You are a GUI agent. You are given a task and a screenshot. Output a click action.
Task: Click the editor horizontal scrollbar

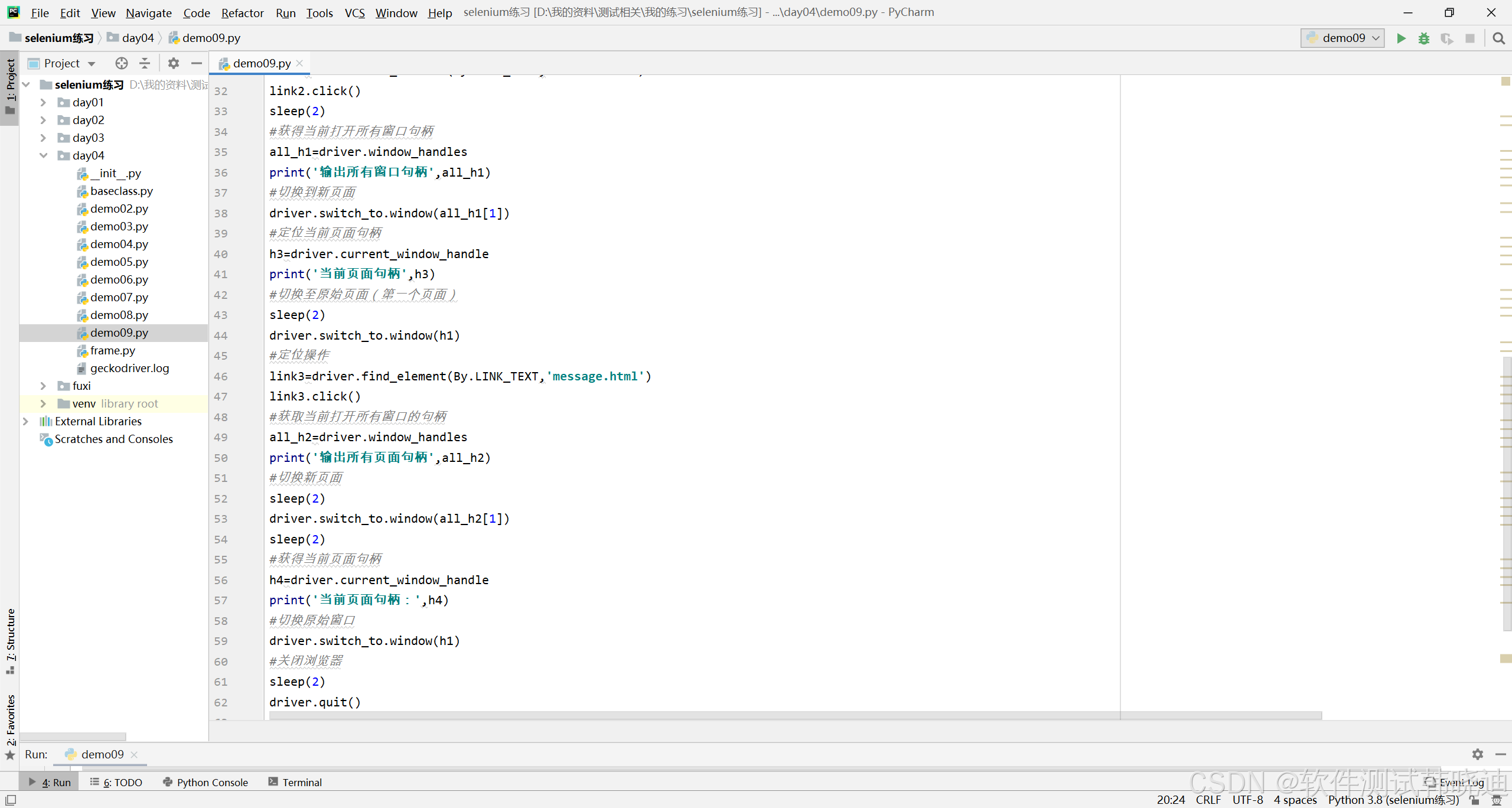coord(795,715)
